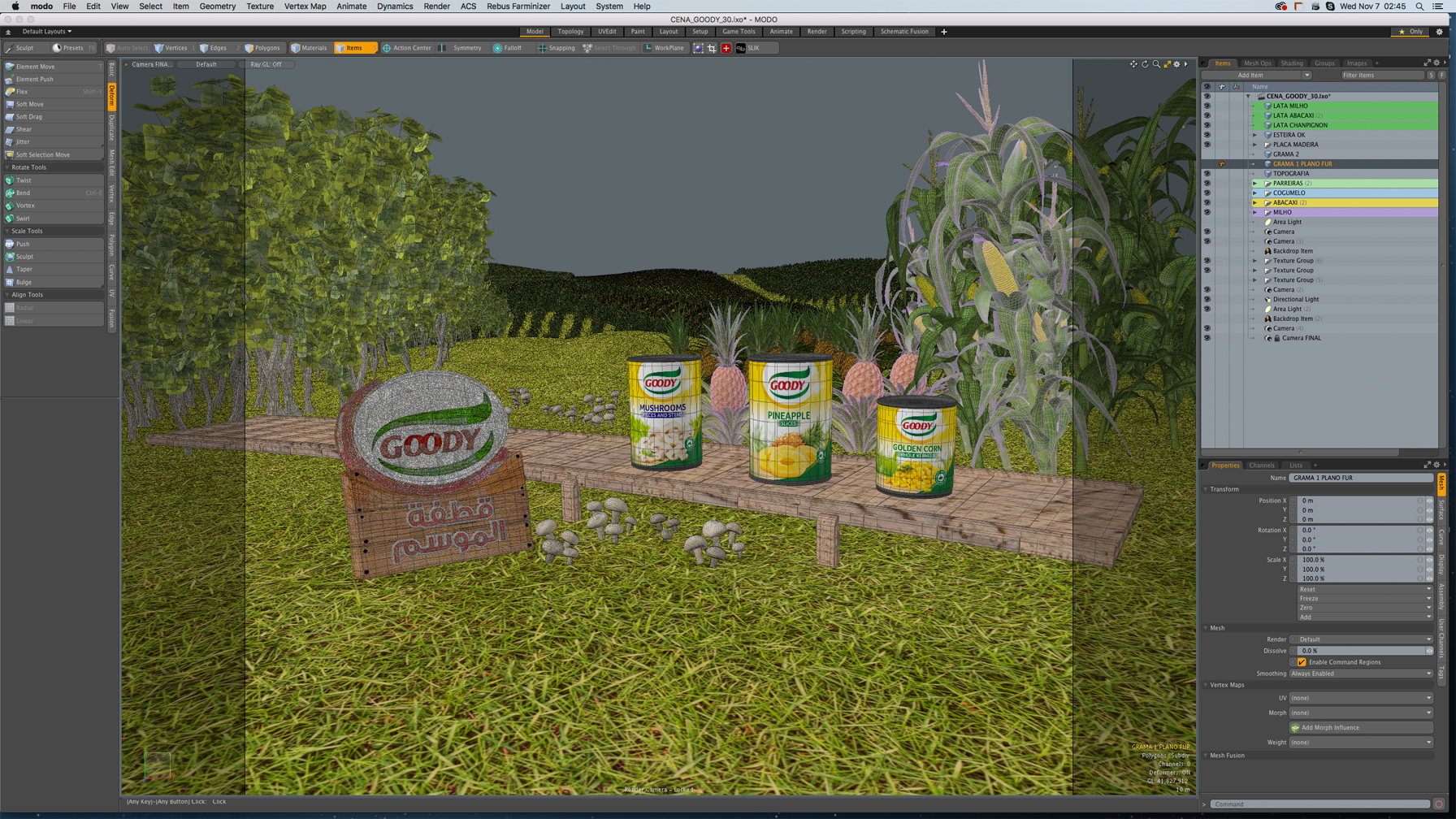
Task: Expand the ABACAXI group
Action: click(x=1254, y=203)
